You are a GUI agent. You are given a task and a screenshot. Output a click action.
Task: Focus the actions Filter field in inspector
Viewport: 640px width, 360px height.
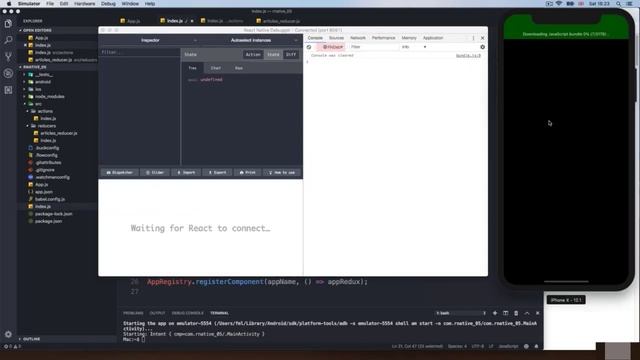pos(140,52)
